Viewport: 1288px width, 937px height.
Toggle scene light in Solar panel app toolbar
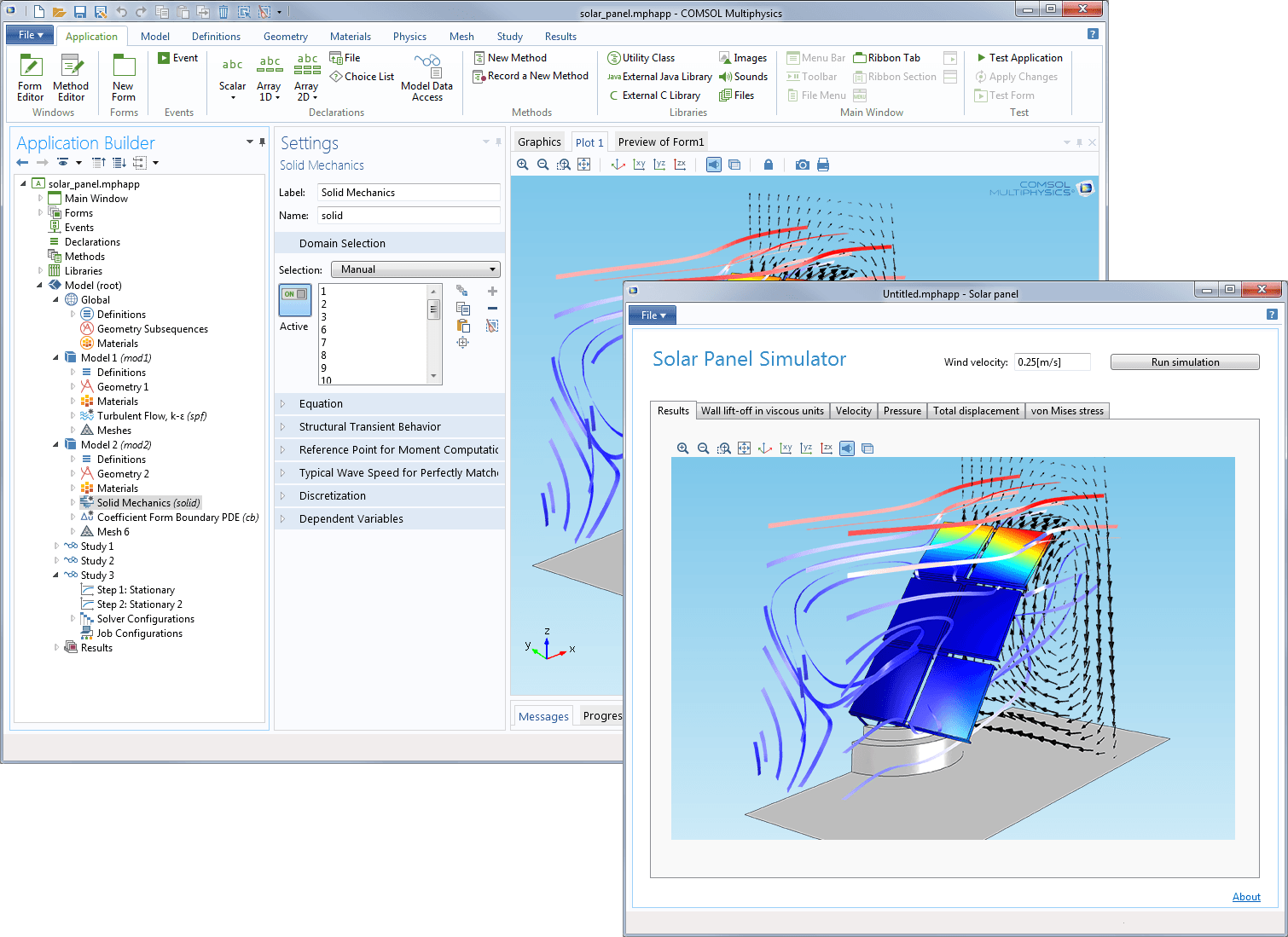tap(847, 448)
